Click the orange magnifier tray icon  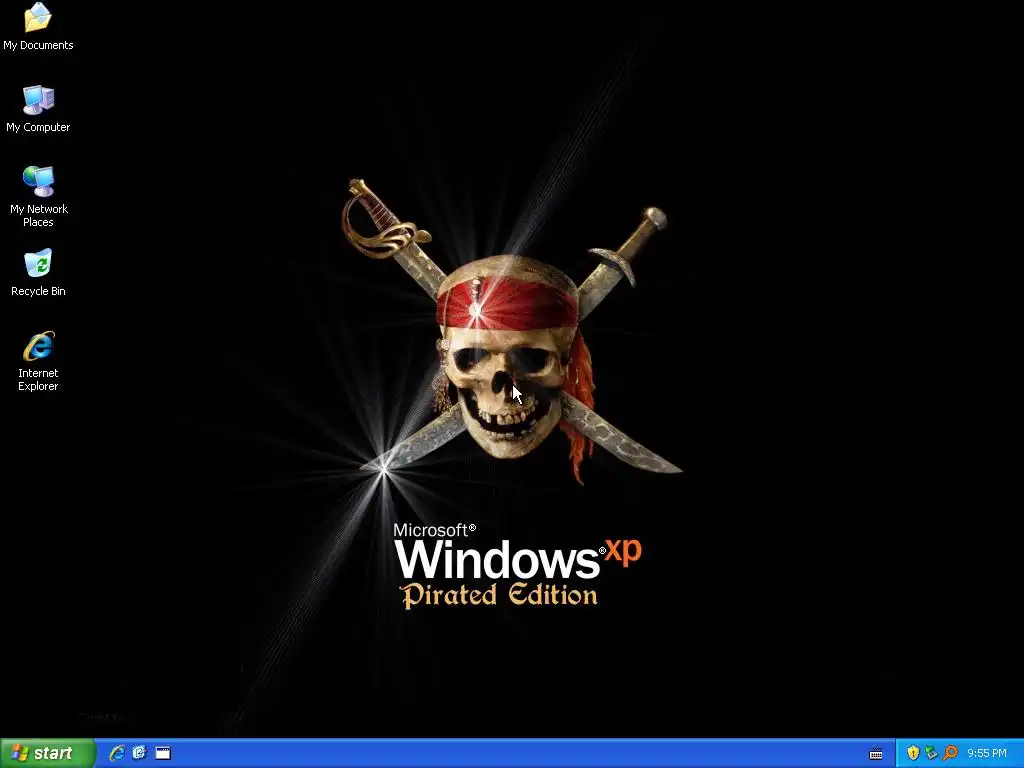(950, 753)
